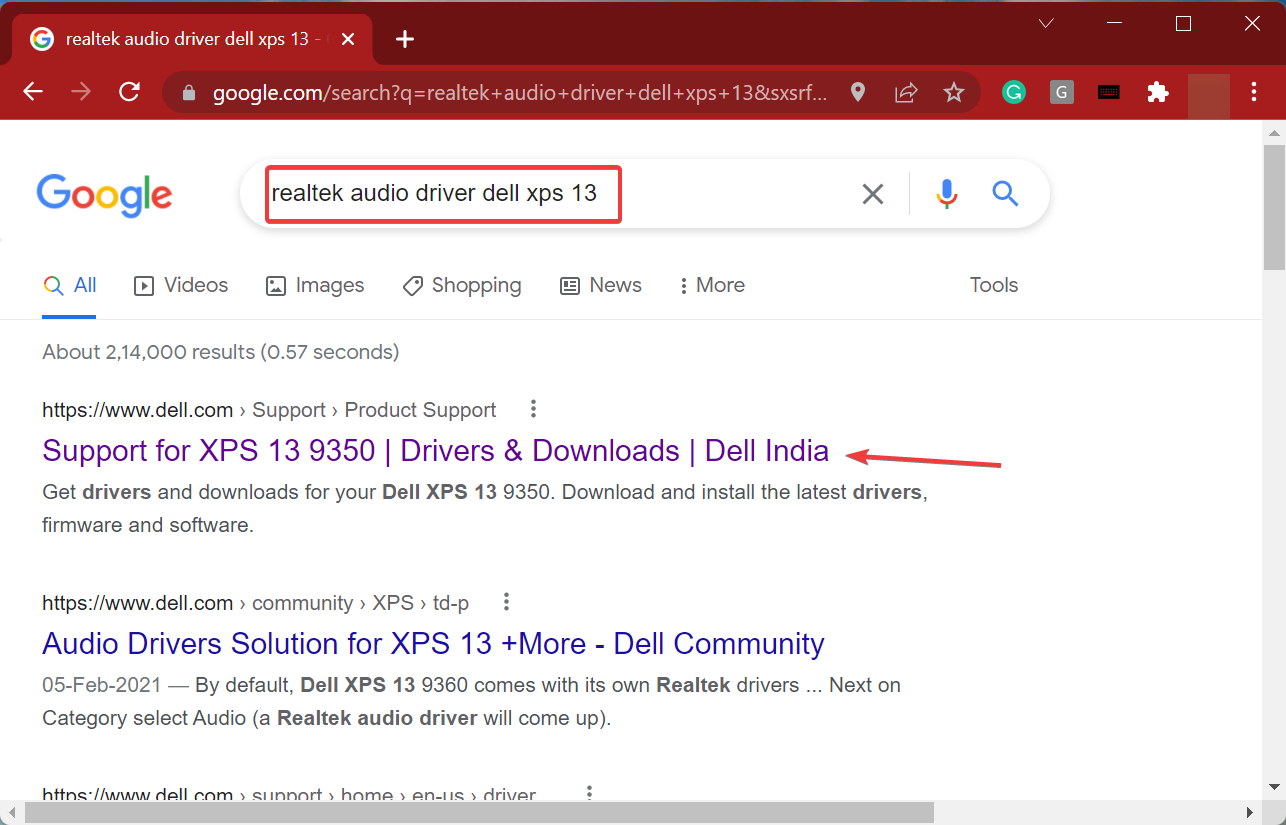Screen dimensions: 1286x825
Task: Open the Grammarly extension icon
Action: (1014, 92)
